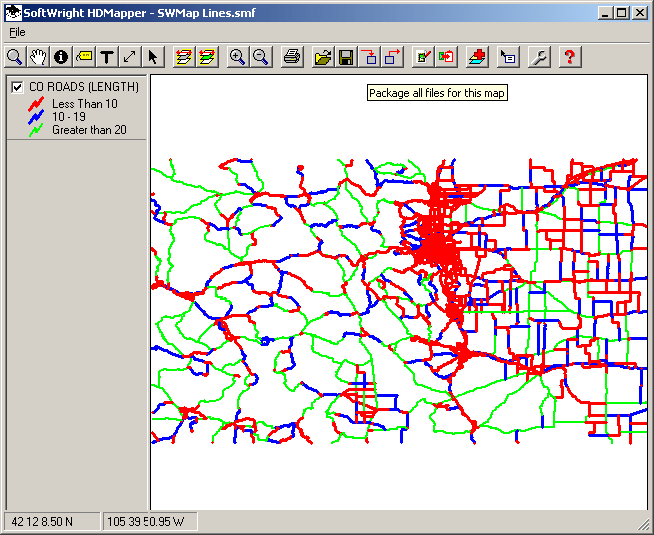Image resolution: width=654 pixels, height=535 pixels.
Task: Click the red 'Less Than 10' line symbol
Action: [x=36, y=104]
